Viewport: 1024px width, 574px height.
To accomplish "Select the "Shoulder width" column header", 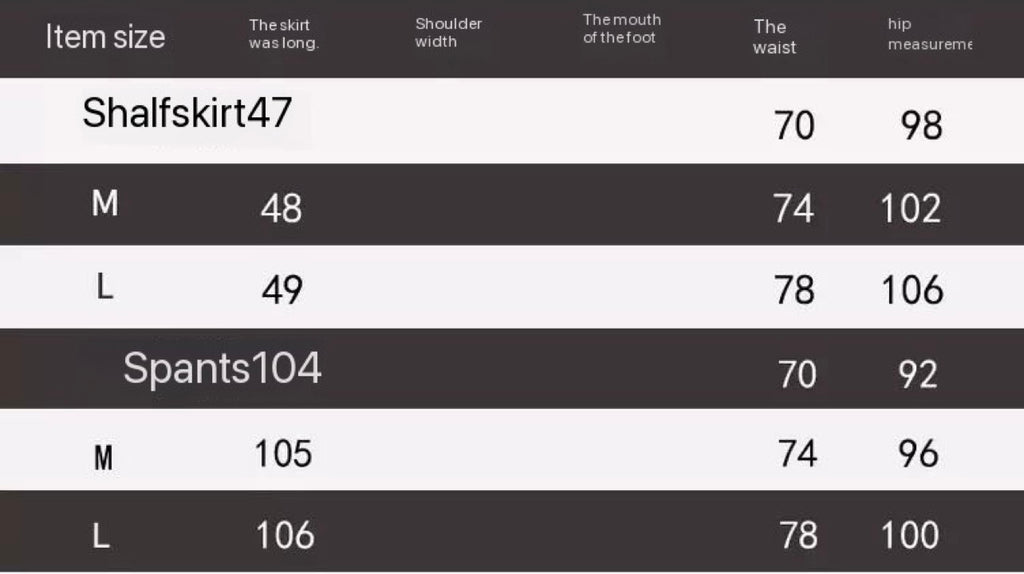I will click(448, 33).
